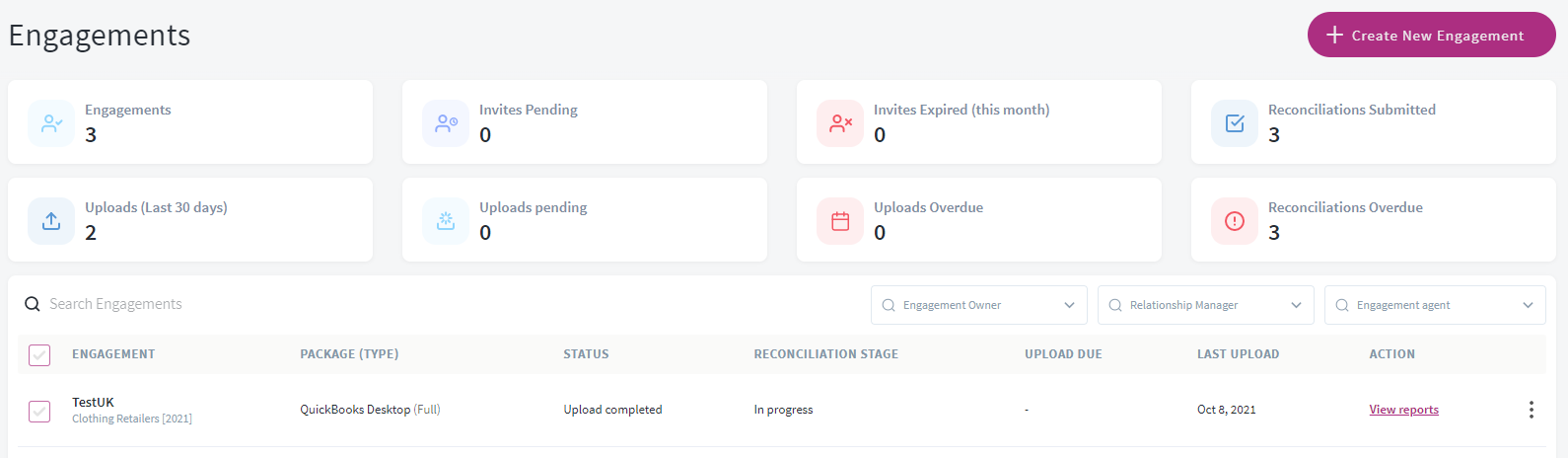Sort by the Last Upload column header
This screenshot has width=1568, height=458.
tap(1238, 354)
